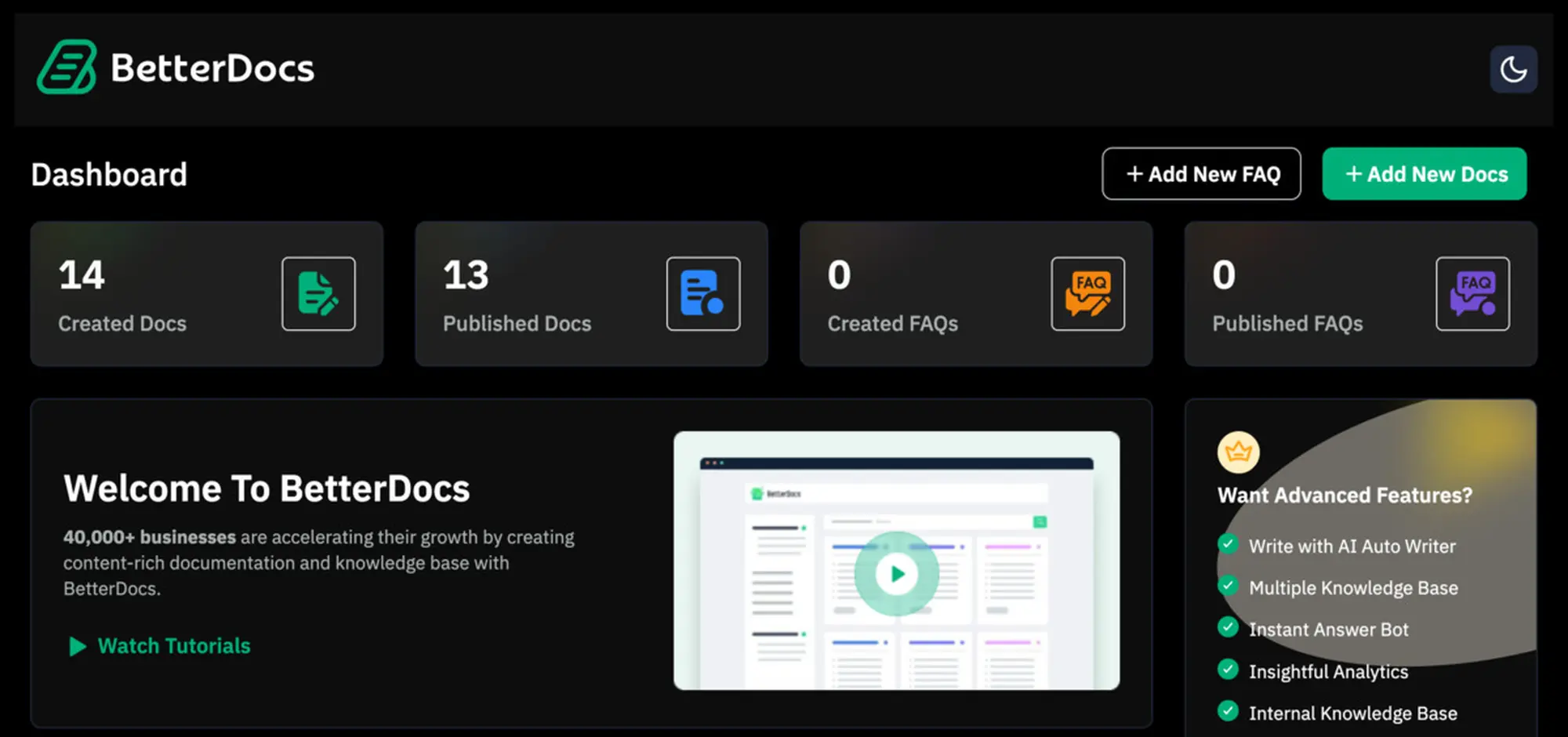Select the Published FAQs label
Image resolution: width=1568 pixels, height=737 pixels.
1287,324
